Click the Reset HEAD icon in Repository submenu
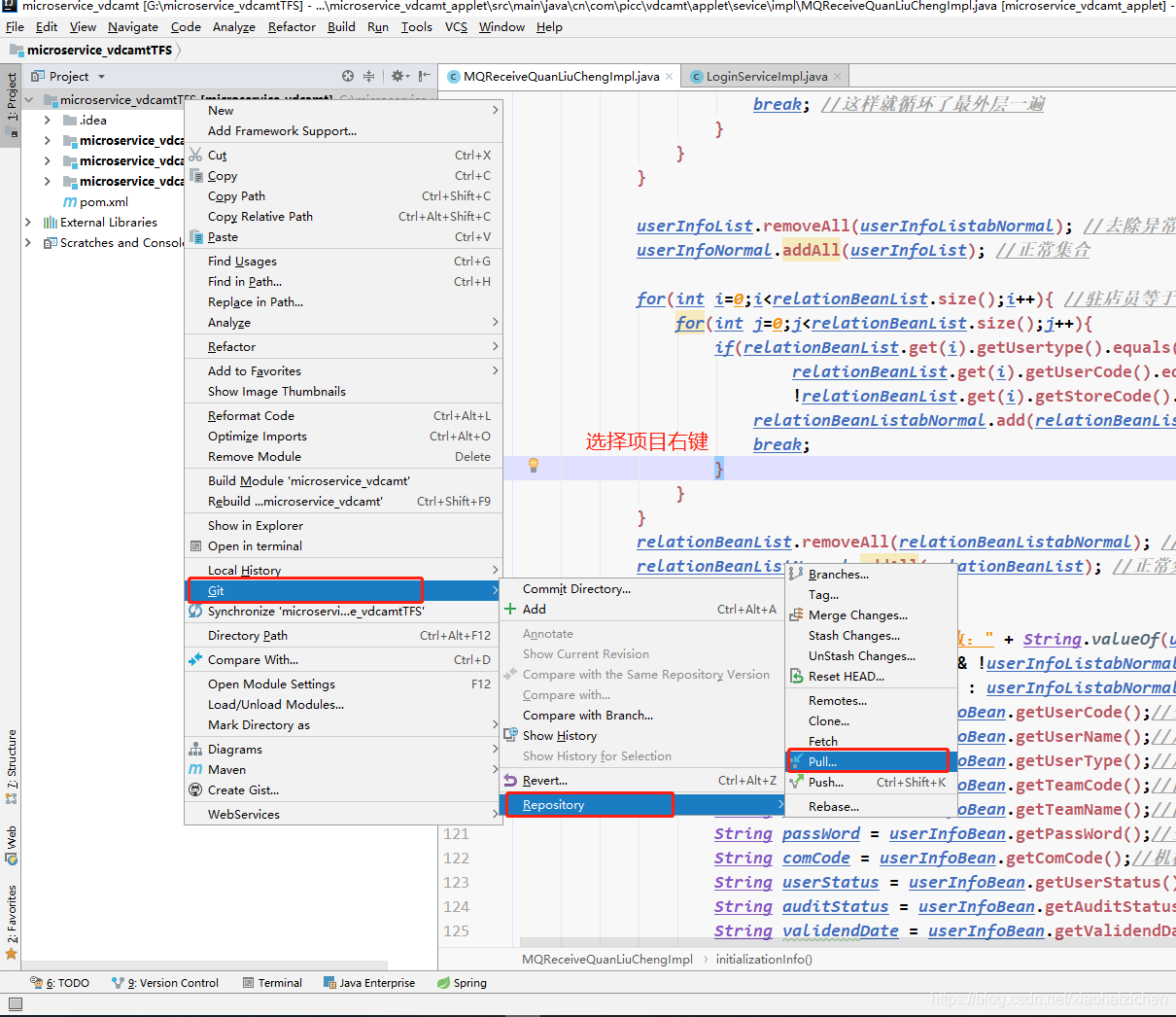 [796, 677]
